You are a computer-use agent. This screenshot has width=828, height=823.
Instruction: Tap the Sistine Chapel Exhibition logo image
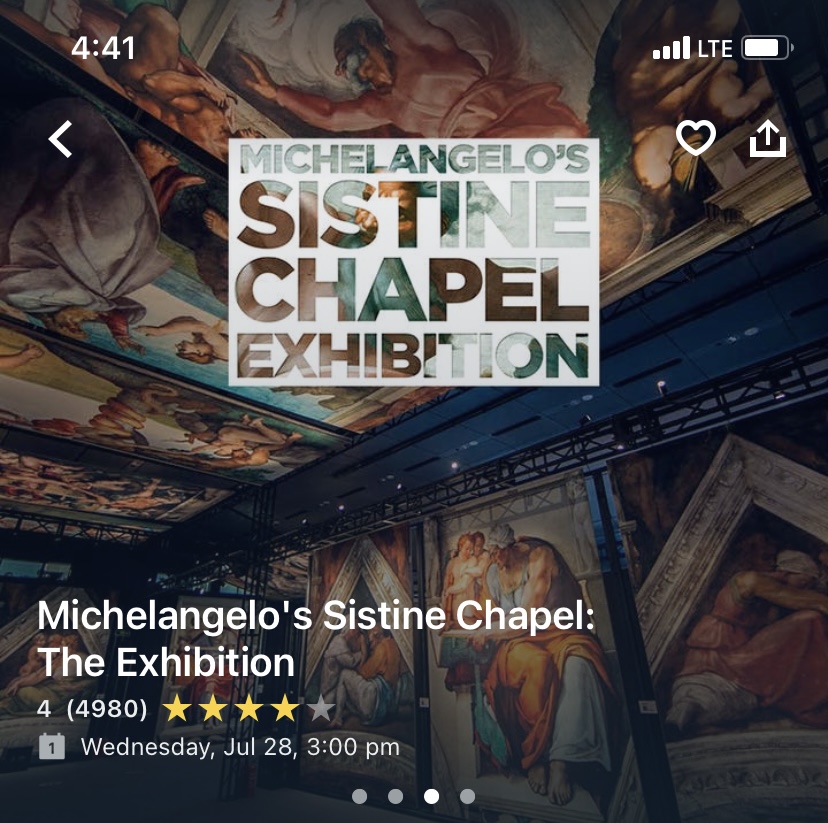[x=413, y=262]
